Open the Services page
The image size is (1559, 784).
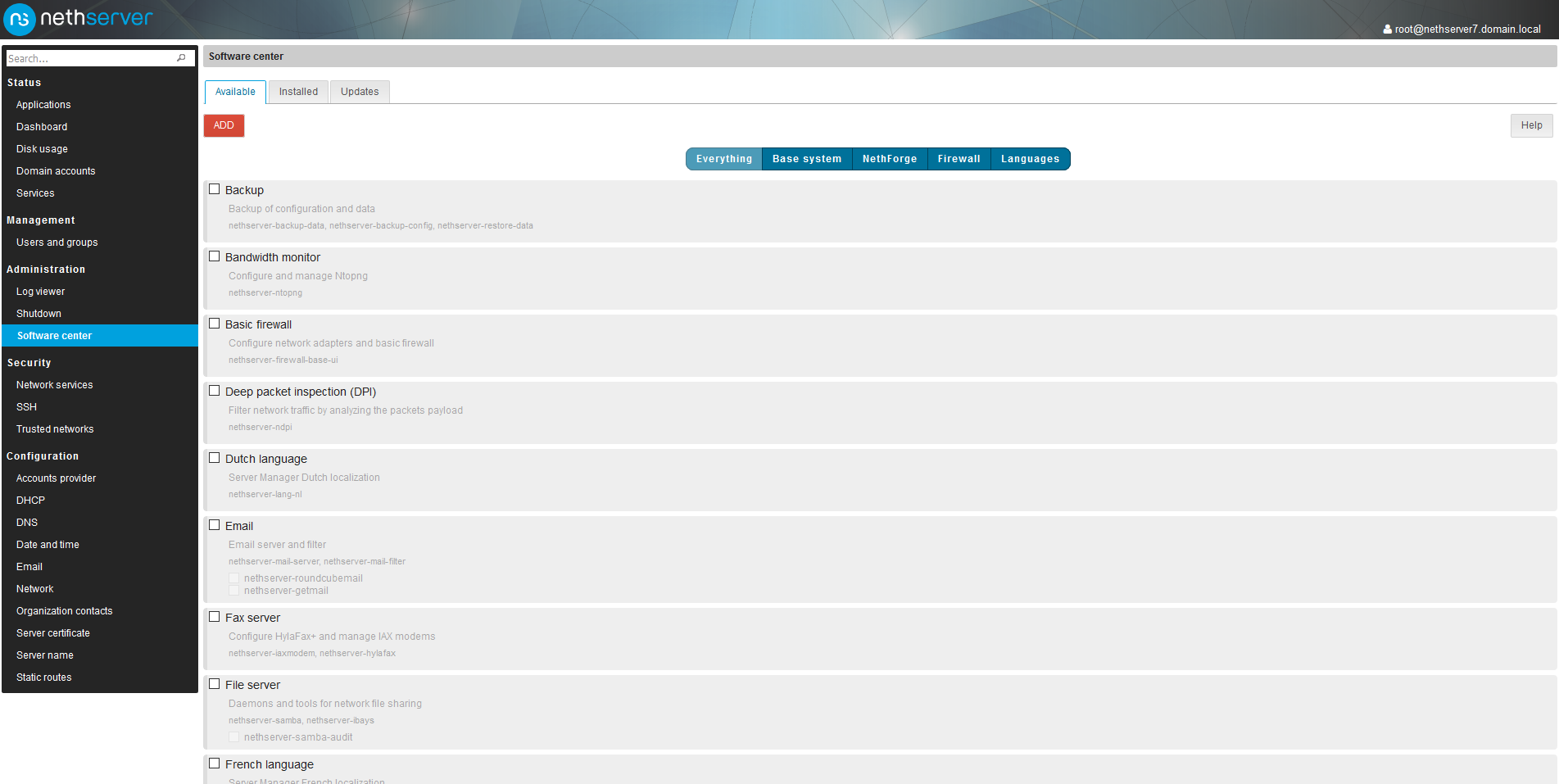tap(35, 193)
